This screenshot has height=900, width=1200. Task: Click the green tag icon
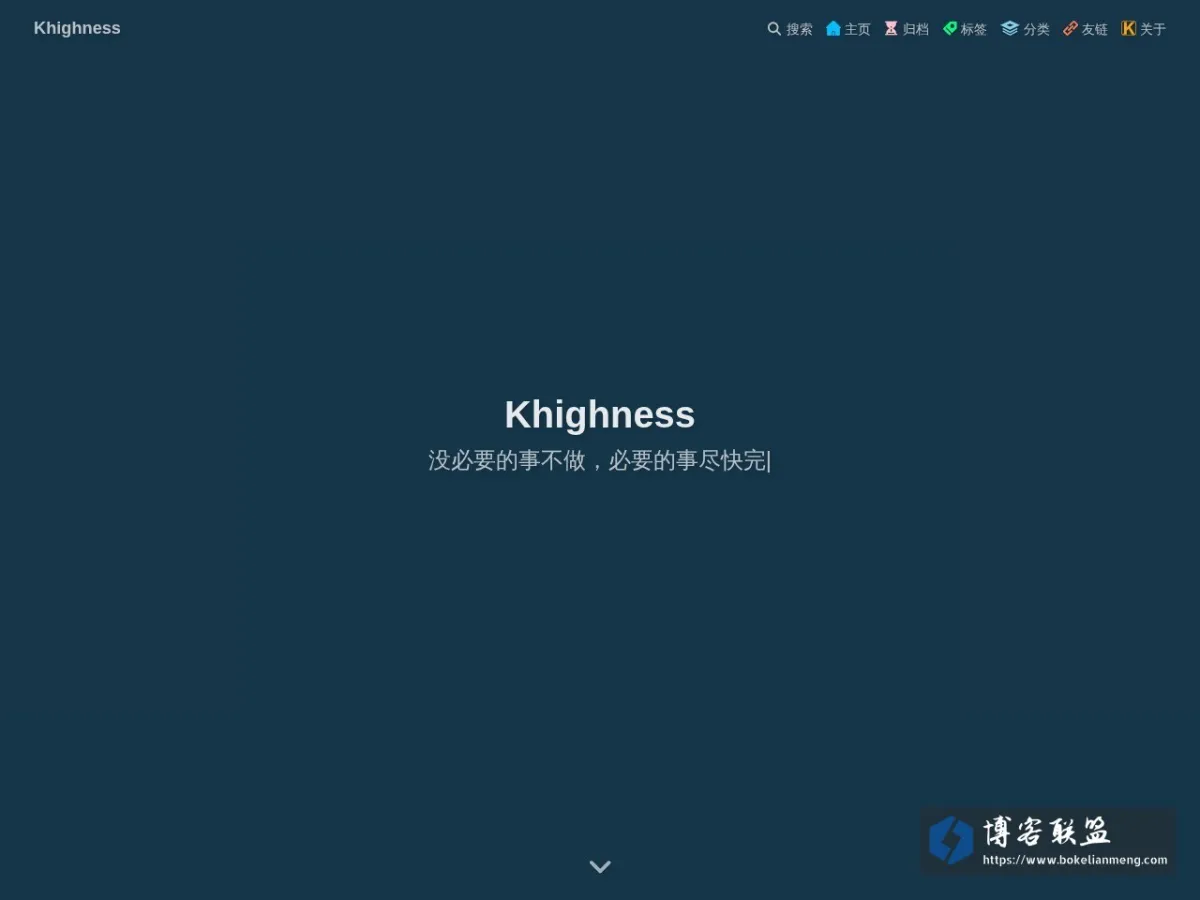coord(950,29)
